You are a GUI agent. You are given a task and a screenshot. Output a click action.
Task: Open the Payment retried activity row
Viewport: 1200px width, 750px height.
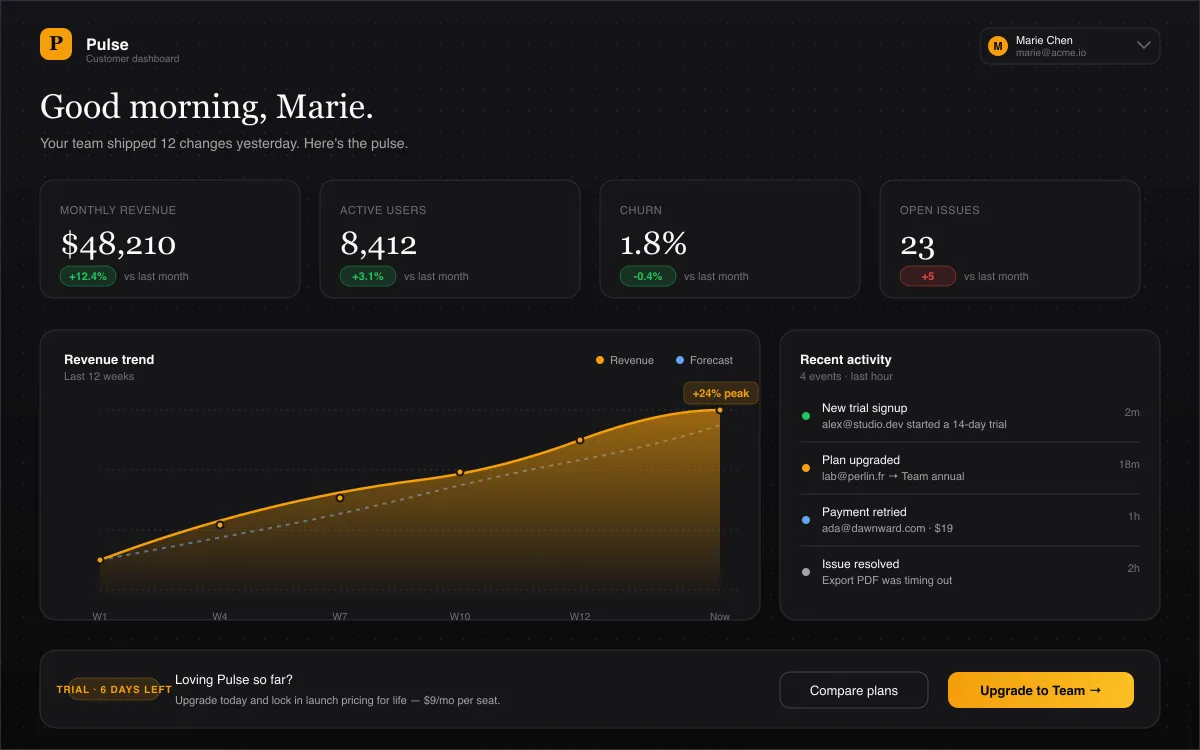point(970,520)
